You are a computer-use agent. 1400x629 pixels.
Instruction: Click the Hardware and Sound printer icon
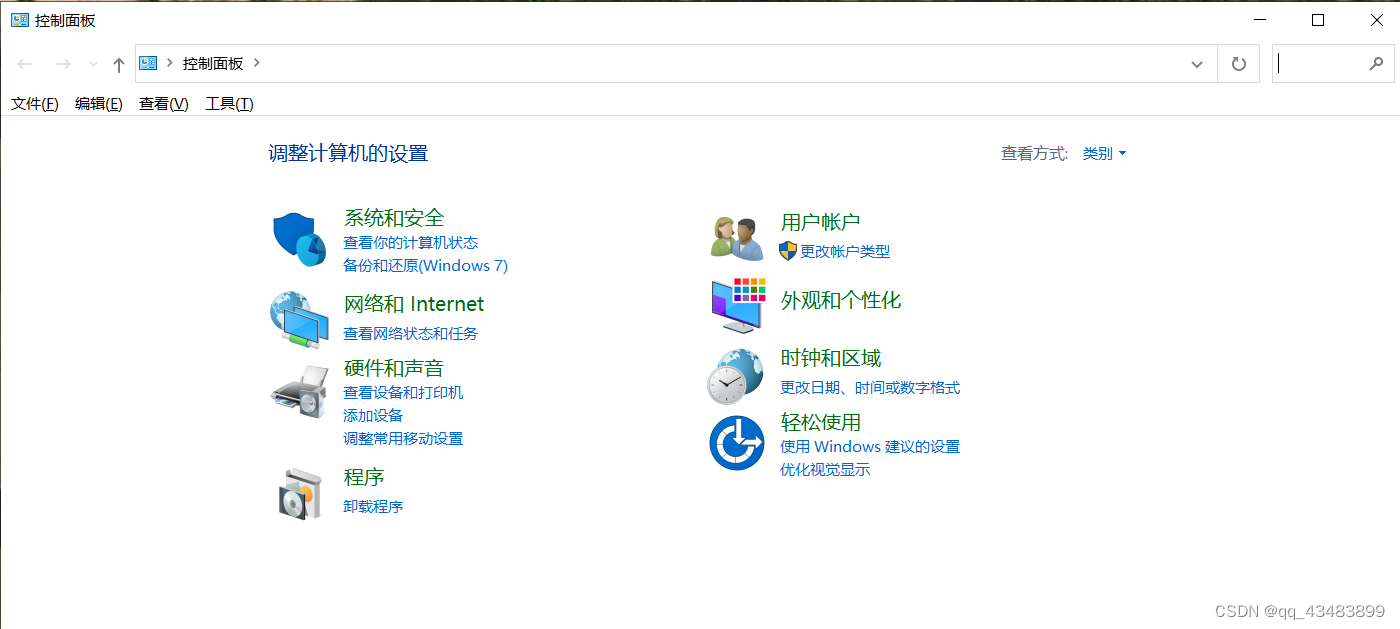300,392
